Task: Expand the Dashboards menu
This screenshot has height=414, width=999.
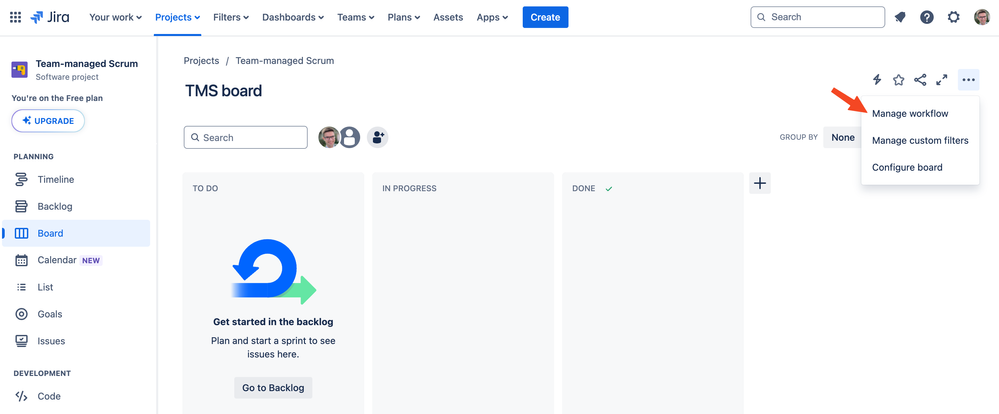Action: [293, 17]
